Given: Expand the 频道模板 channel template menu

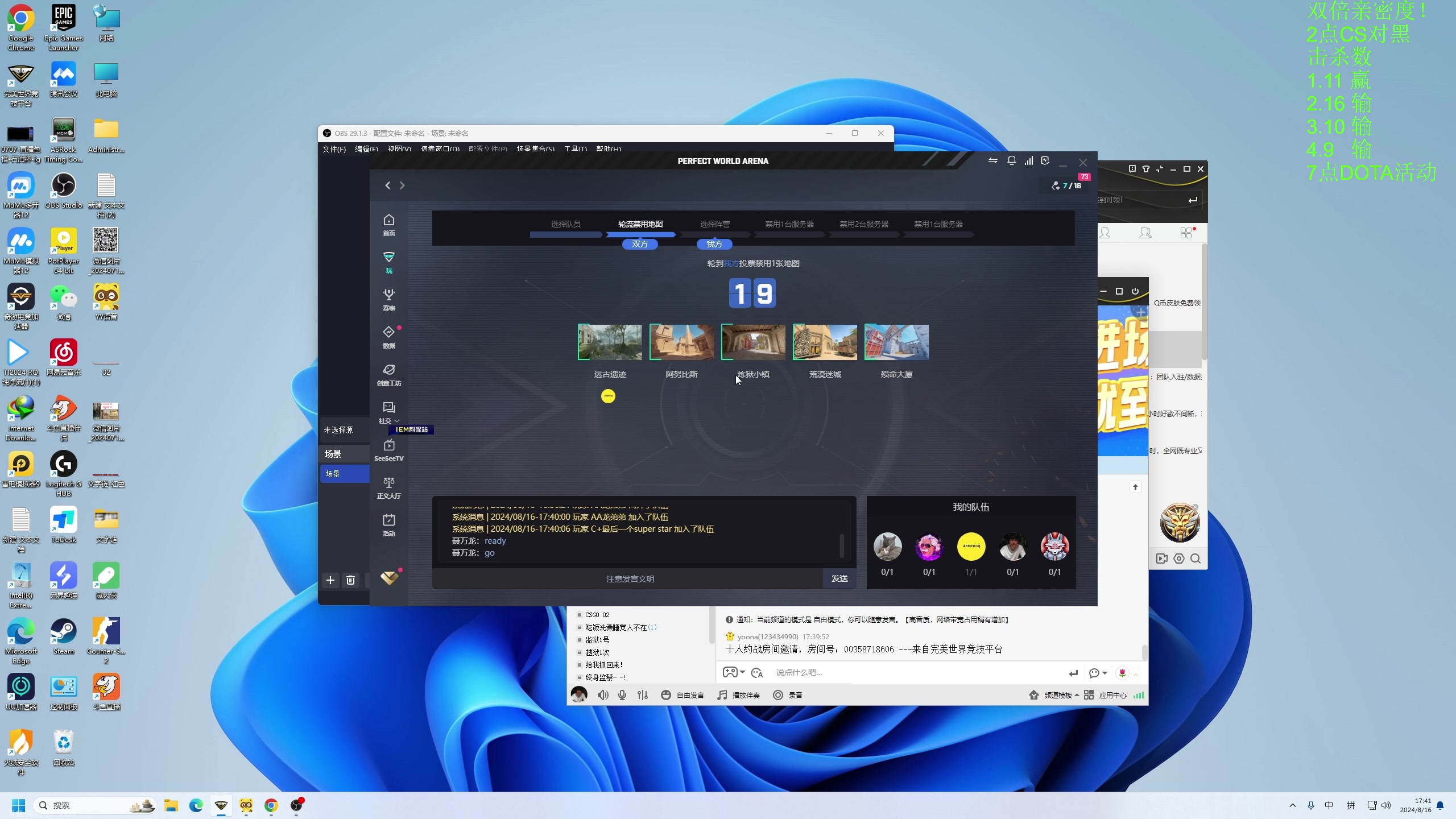Looking at the screenshot, I should pos(1054,695).
